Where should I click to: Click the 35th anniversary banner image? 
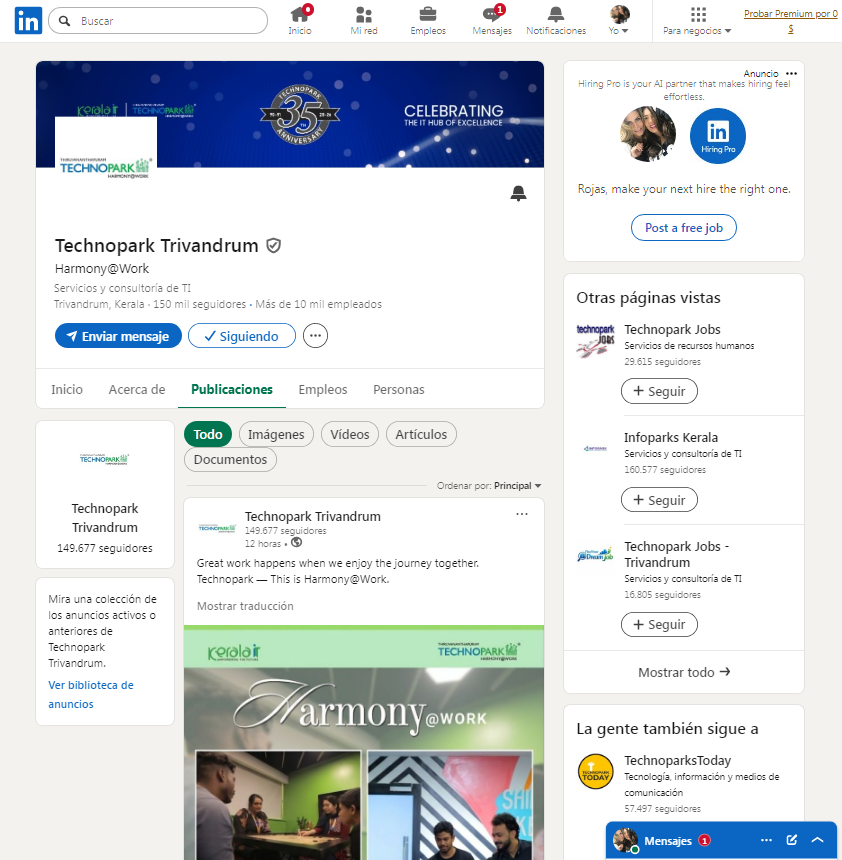point(290,114)
